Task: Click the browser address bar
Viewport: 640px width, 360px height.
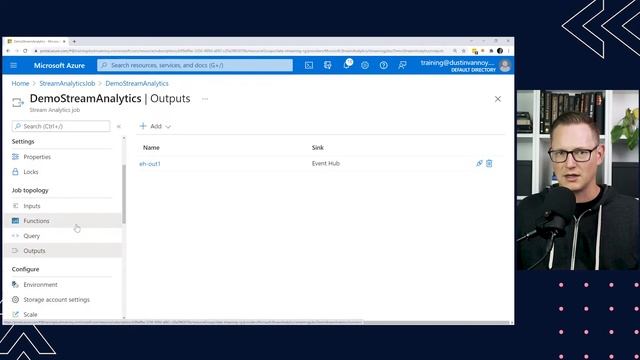Action: (x=241, y=51)
